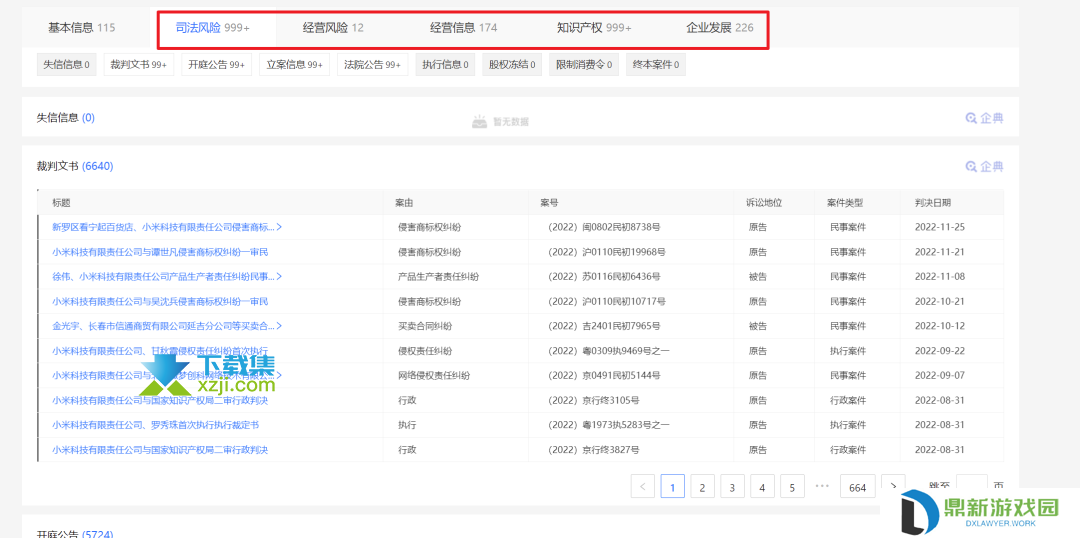Screen dimensions: 1080x538
Task: Go to page 2 of 裁判文书
Action: pyautogui.click(x=702, y=486)
